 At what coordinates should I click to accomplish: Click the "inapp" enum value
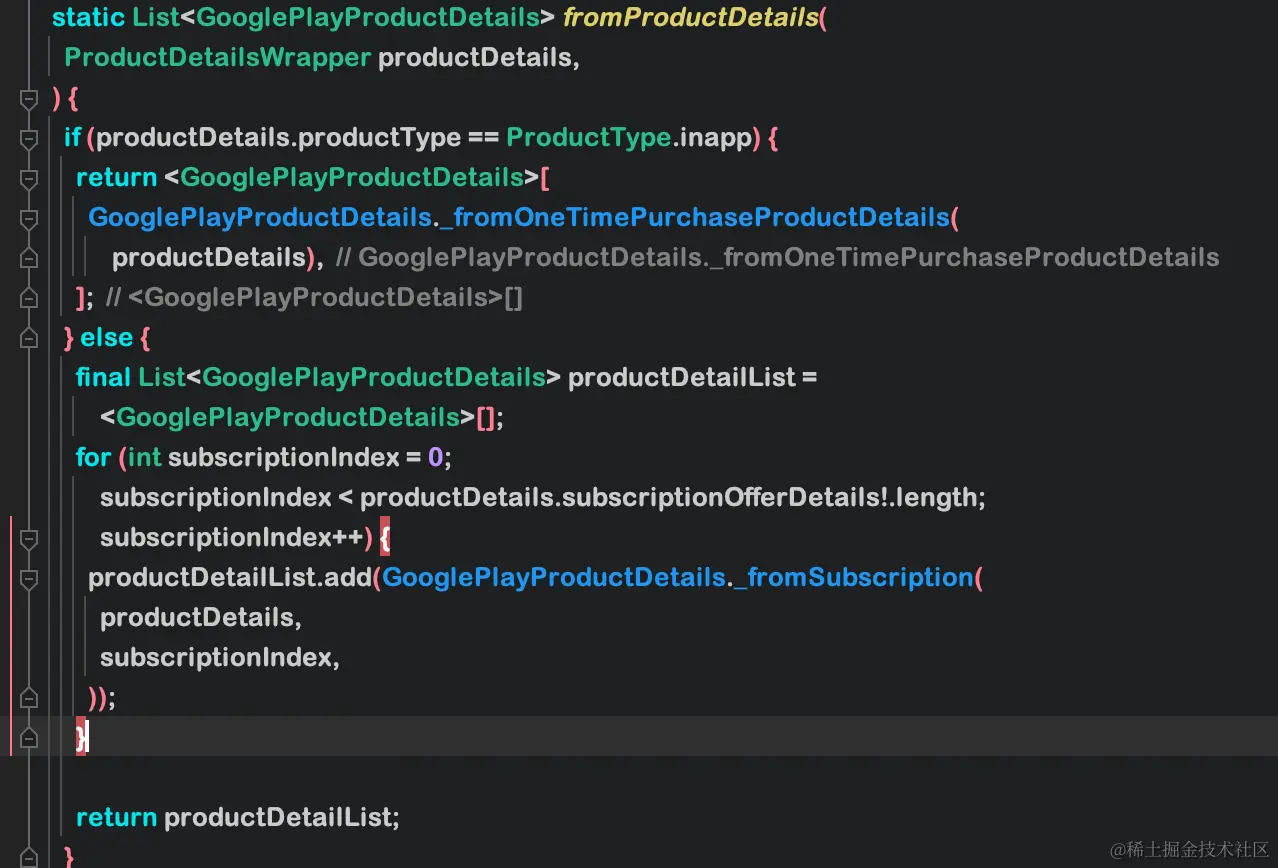(714, 137)
